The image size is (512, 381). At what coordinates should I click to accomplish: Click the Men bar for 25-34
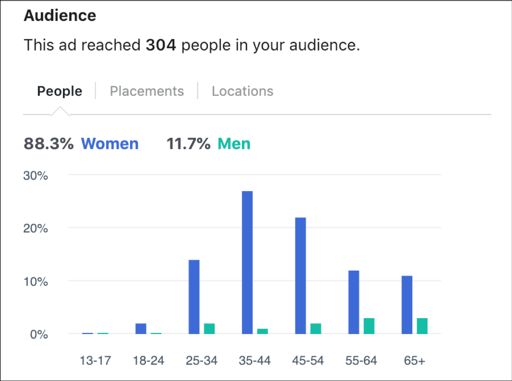click(x=209, y=328)
